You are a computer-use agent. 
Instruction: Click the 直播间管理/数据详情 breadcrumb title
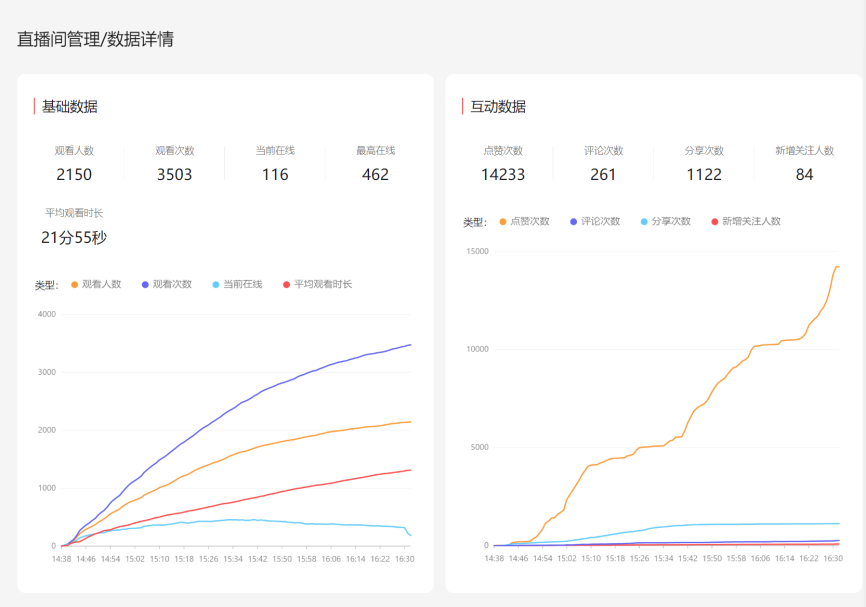point(96,39)
